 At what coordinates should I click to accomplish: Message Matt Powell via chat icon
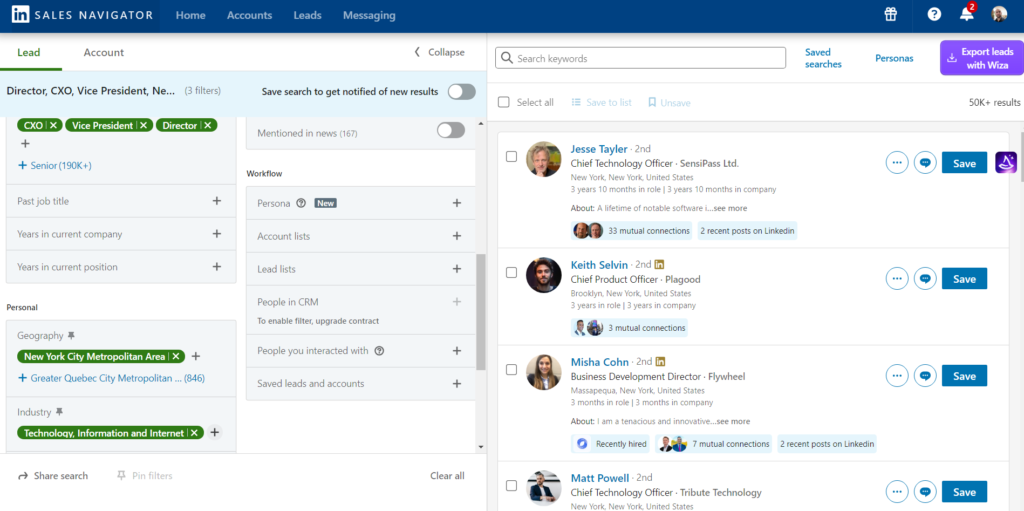925,491
